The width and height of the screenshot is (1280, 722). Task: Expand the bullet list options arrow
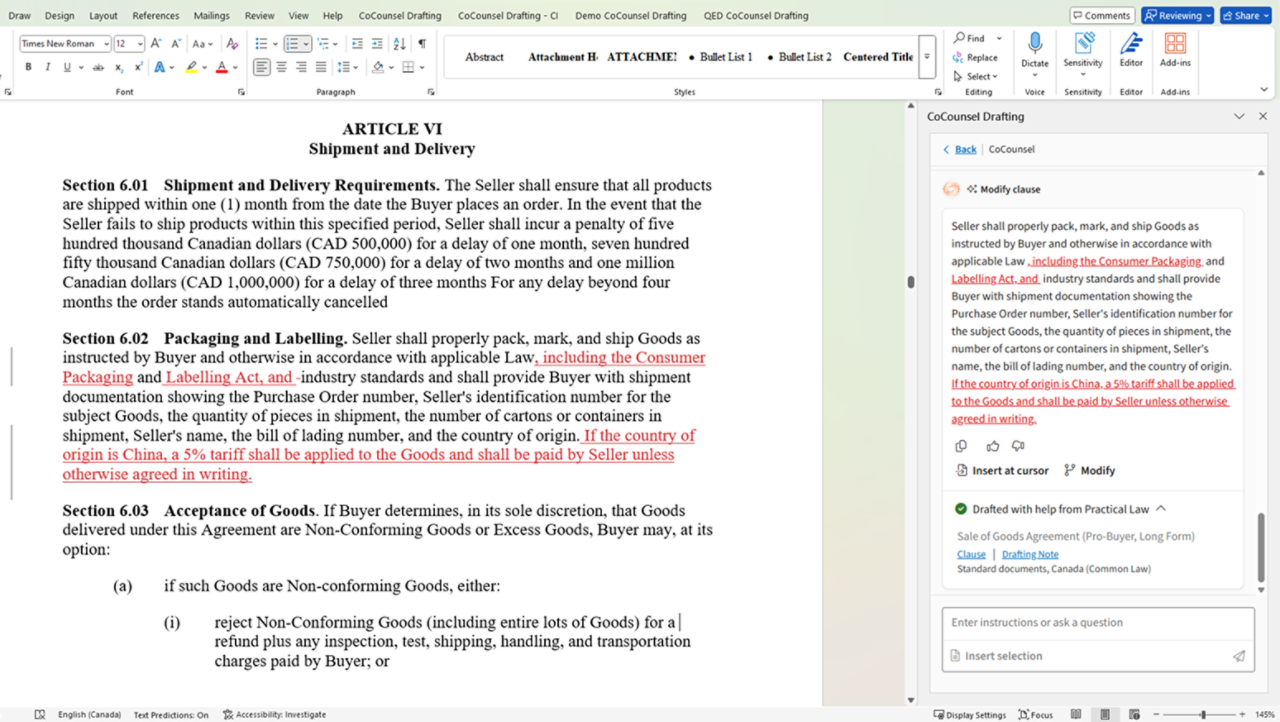coord(275,43)
